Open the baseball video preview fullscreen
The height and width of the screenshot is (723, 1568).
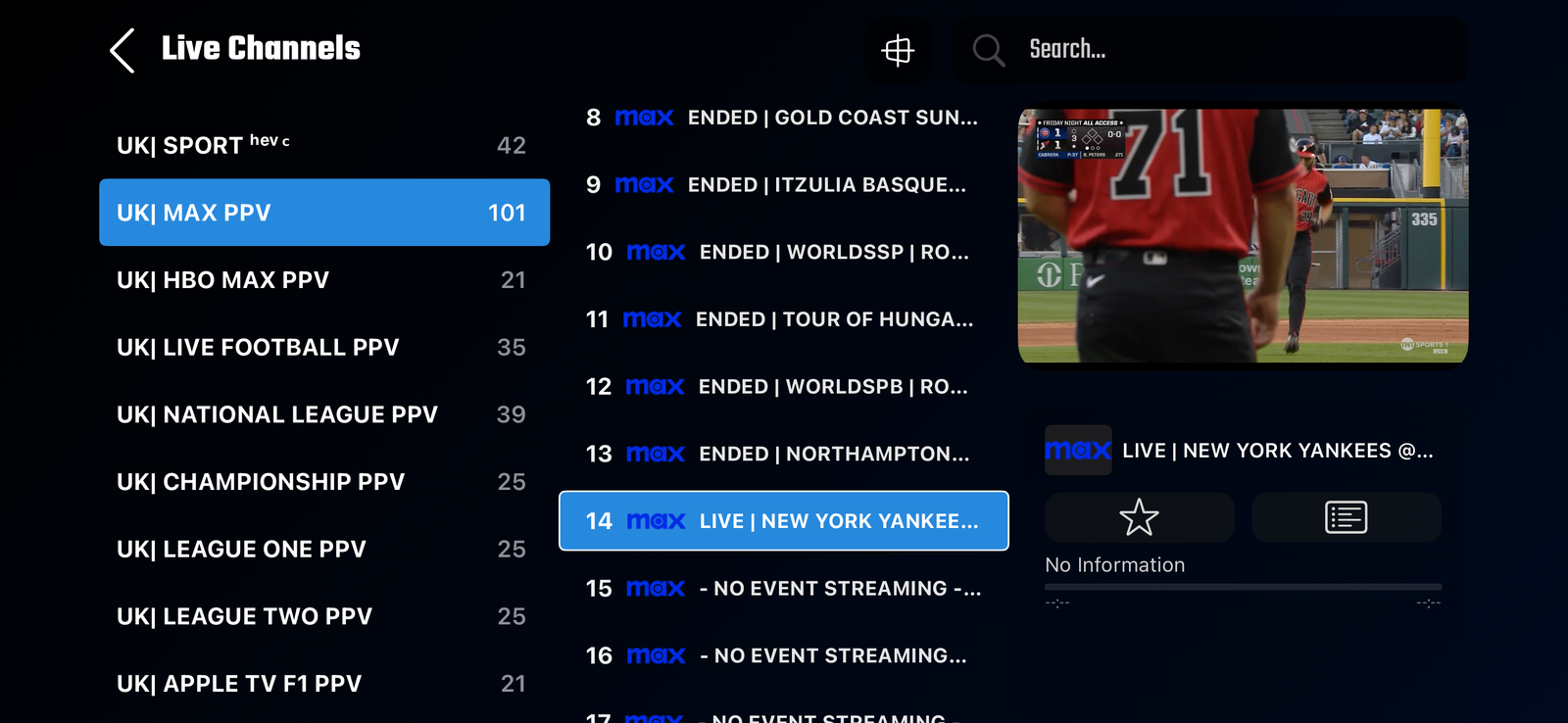pos(1243,236)
